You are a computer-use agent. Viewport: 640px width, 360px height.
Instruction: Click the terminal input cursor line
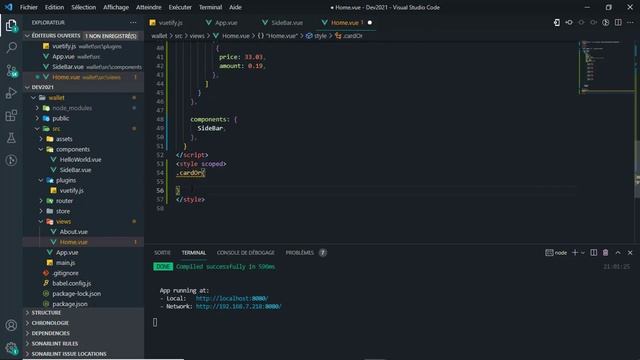(155, 322)
